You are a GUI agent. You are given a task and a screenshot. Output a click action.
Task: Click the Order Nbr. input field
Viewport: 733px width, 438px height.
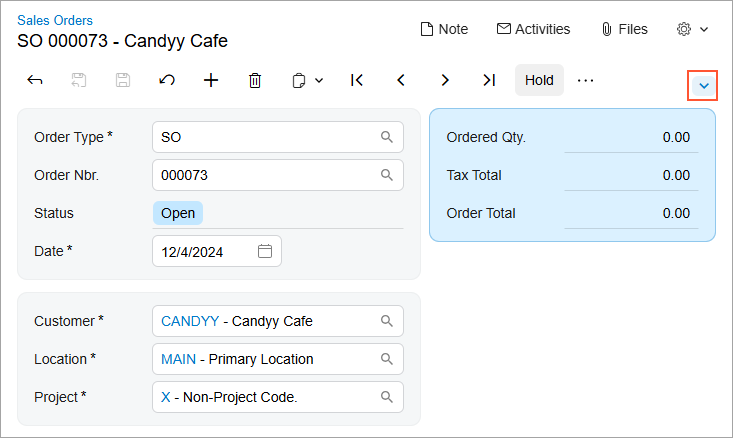265,175
